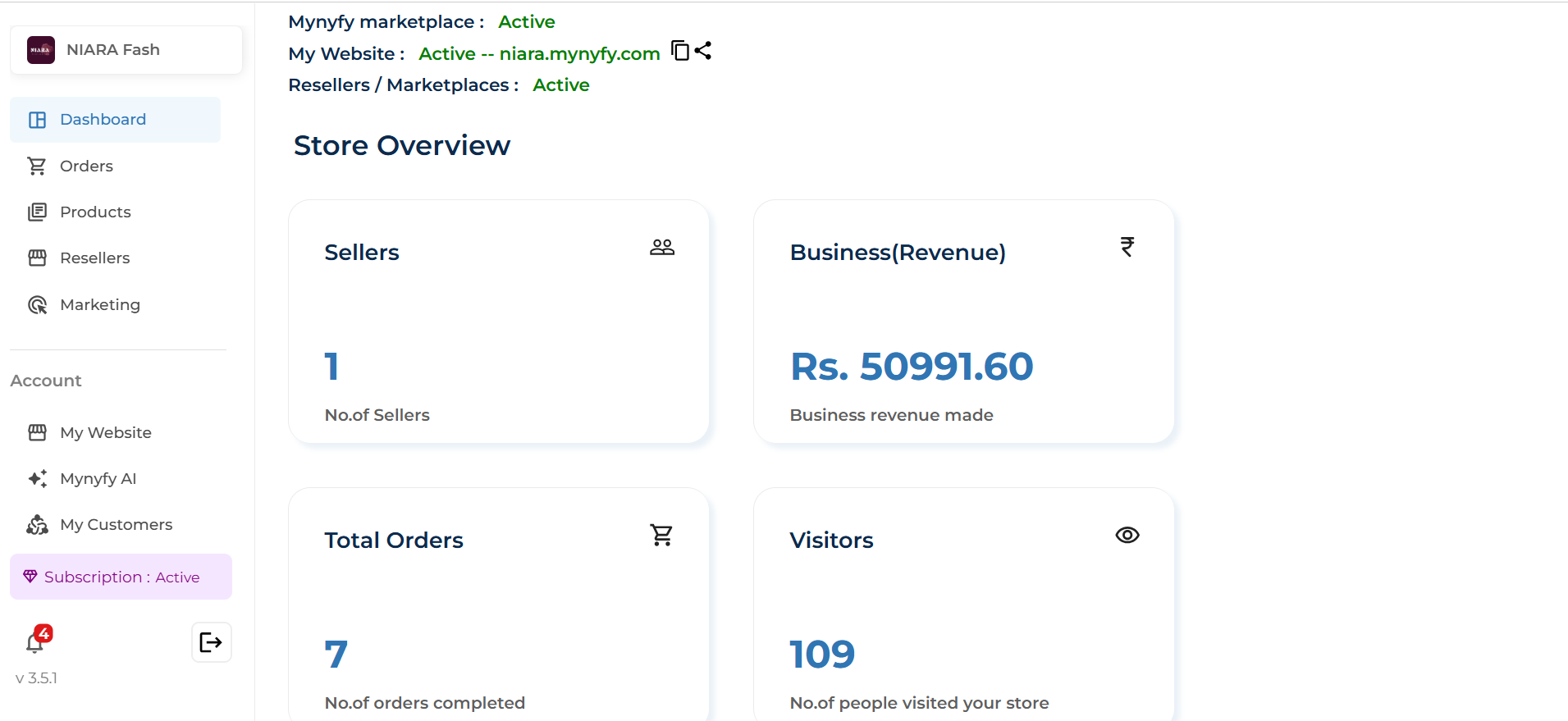Click the Mynyfy AI sparkle icon
The image size is (1568, 721).
pos(37,478)
